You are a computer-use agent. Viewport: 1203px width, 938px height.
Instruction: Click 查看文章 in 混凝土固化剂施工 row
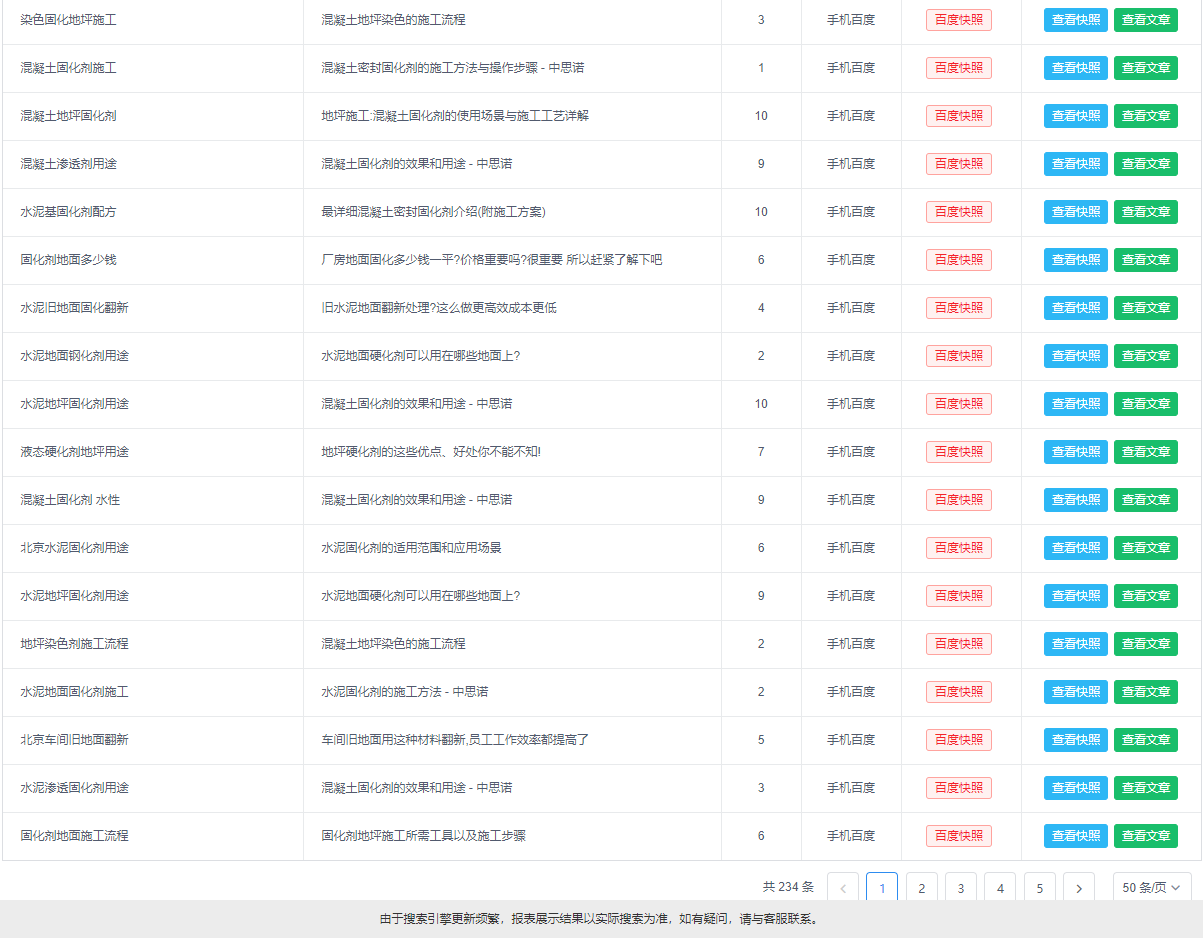1146,68
